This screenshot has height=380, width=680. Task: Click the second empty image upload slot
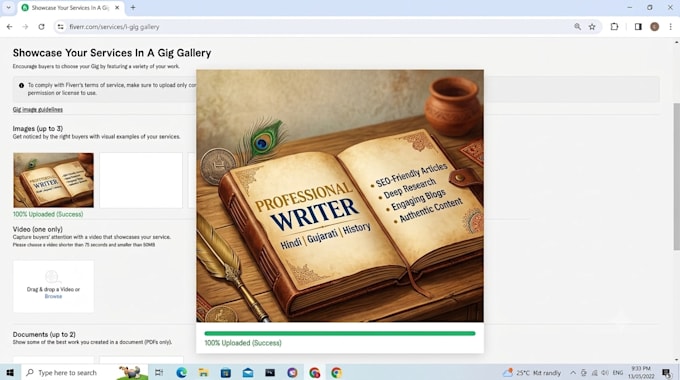(141, 180)
